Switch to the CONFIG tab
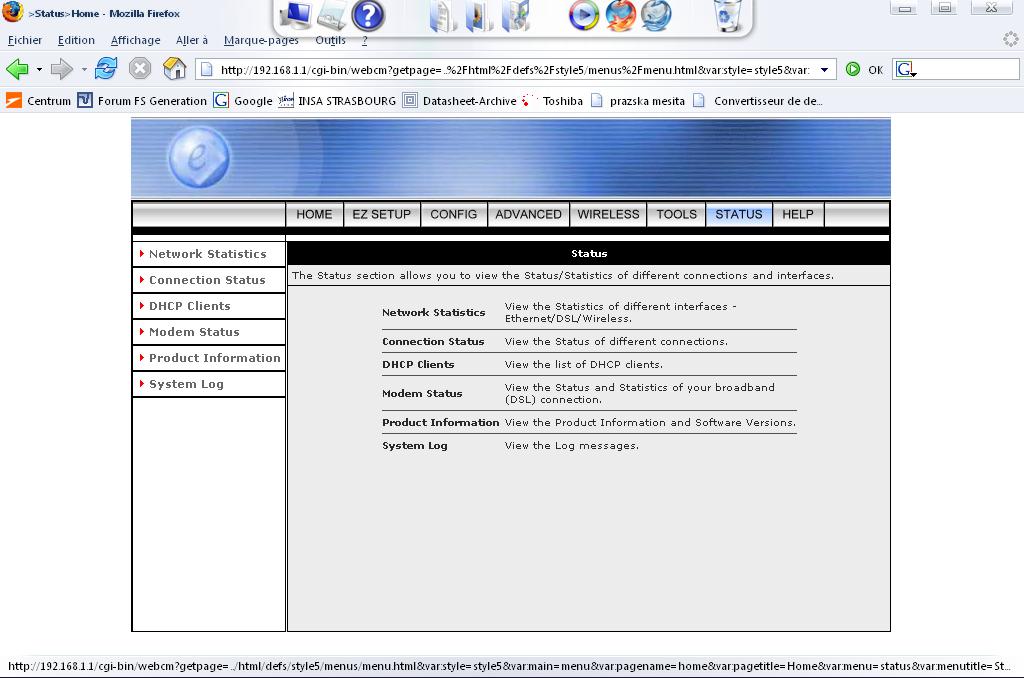The width and height of the screenshot is (1024, 678). pyautogui.click(x=453, y=214)
